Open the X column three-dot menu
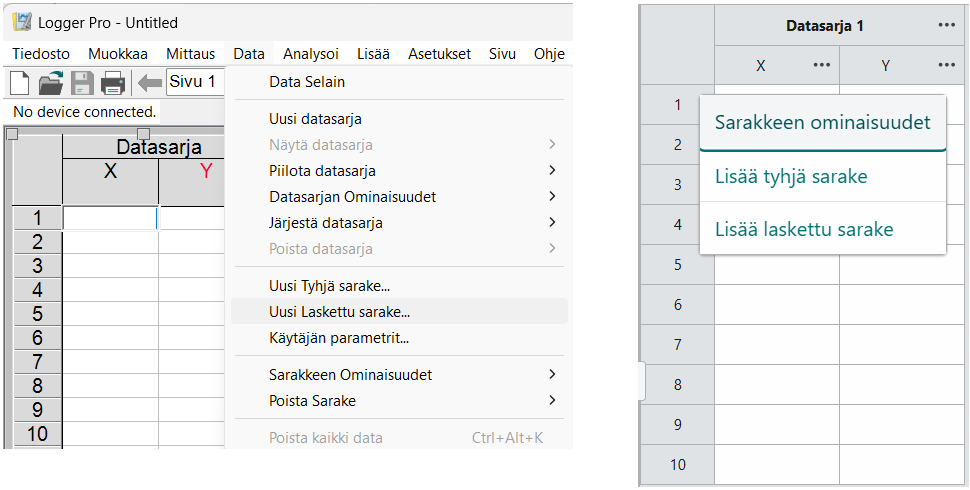970x490 pixels. point(821,65)
